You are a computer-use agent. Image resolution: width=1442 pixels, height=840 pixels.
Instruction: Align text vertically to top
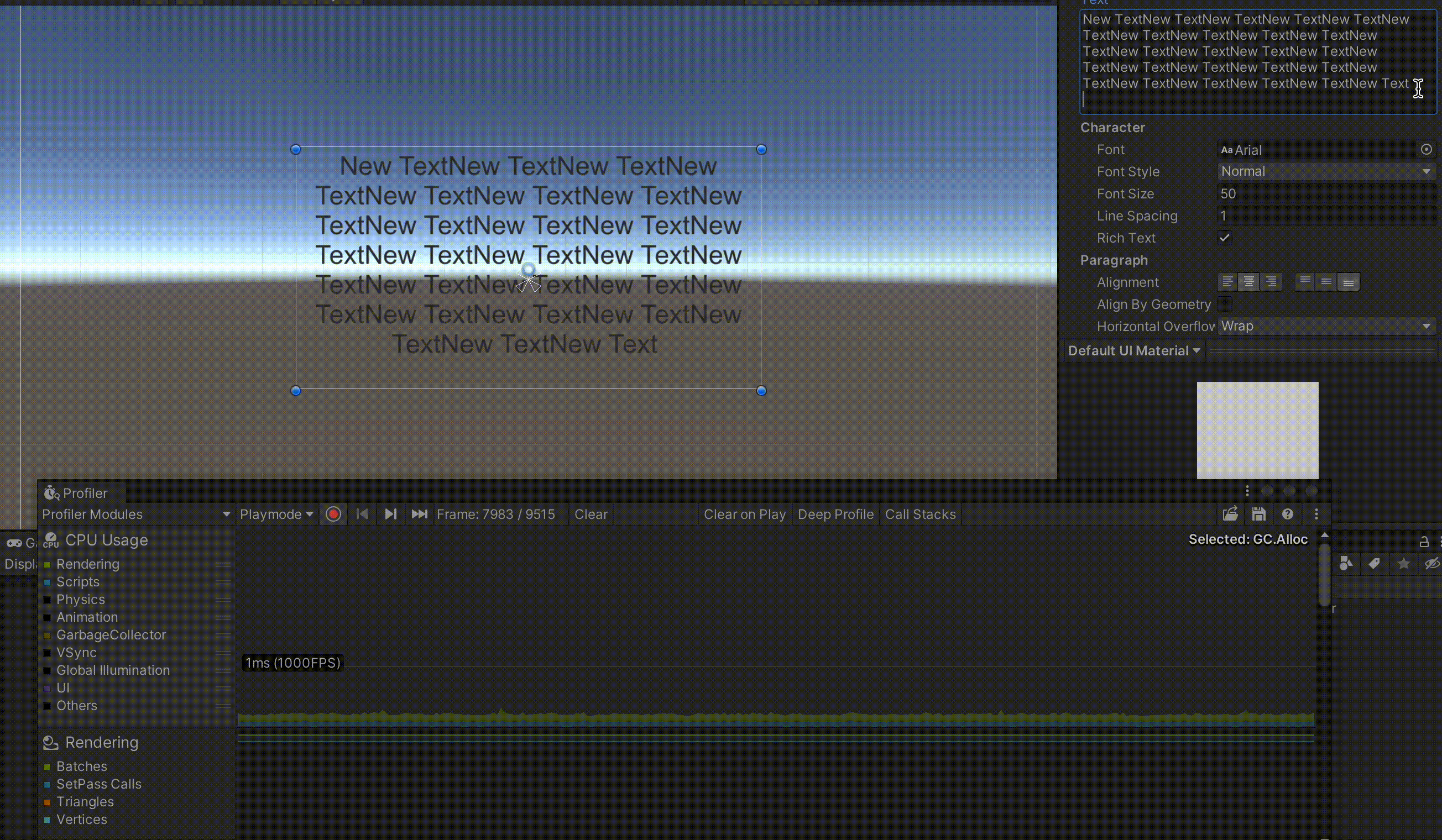pyautogui.click(x=1305, y=282)
